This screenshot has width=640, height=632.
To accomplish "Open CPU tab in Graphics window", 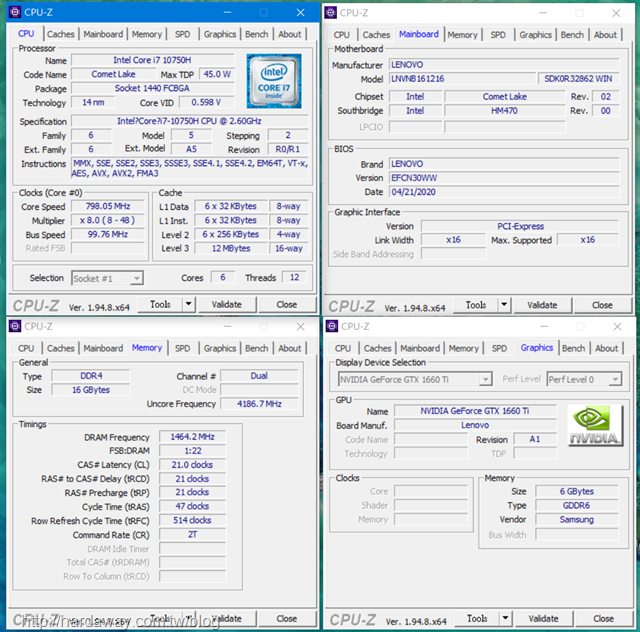I will pos(343,348).
